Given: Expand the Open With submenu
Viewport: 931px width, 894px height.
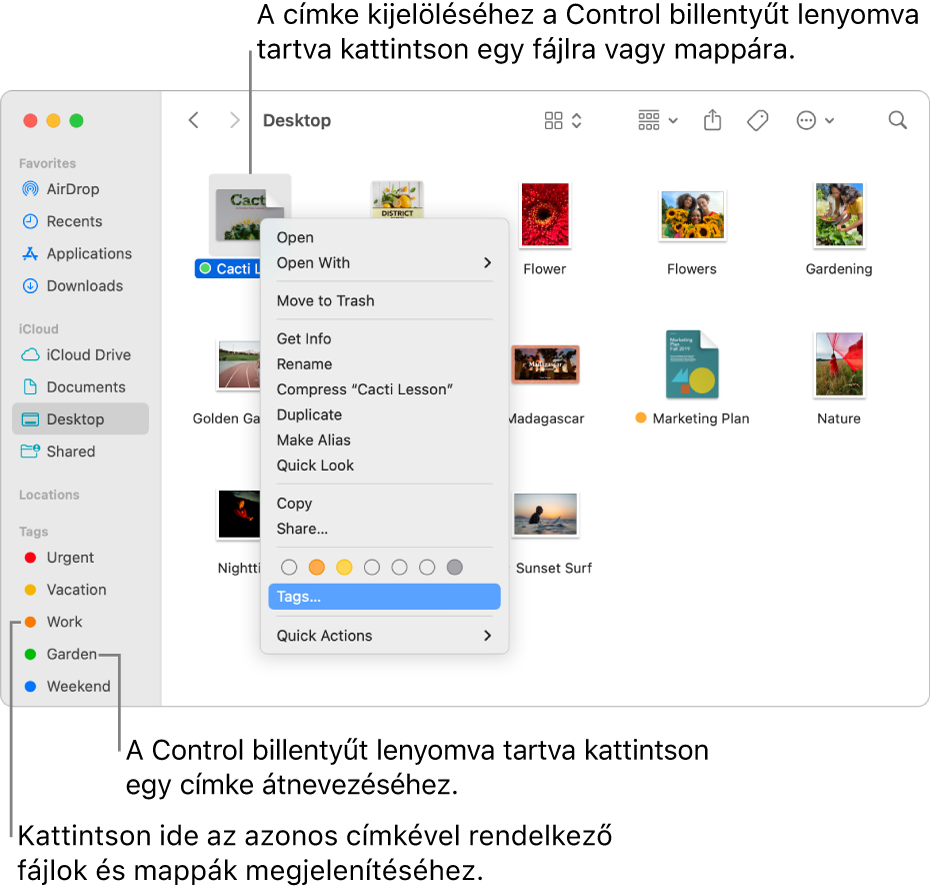Looking at the screenshot, I should [x=384, y=262].
